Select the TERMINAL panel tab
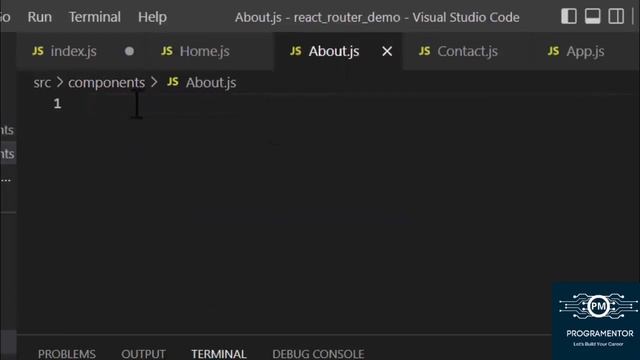The width and height of the screenshot is (640, 360). [219, 353]
